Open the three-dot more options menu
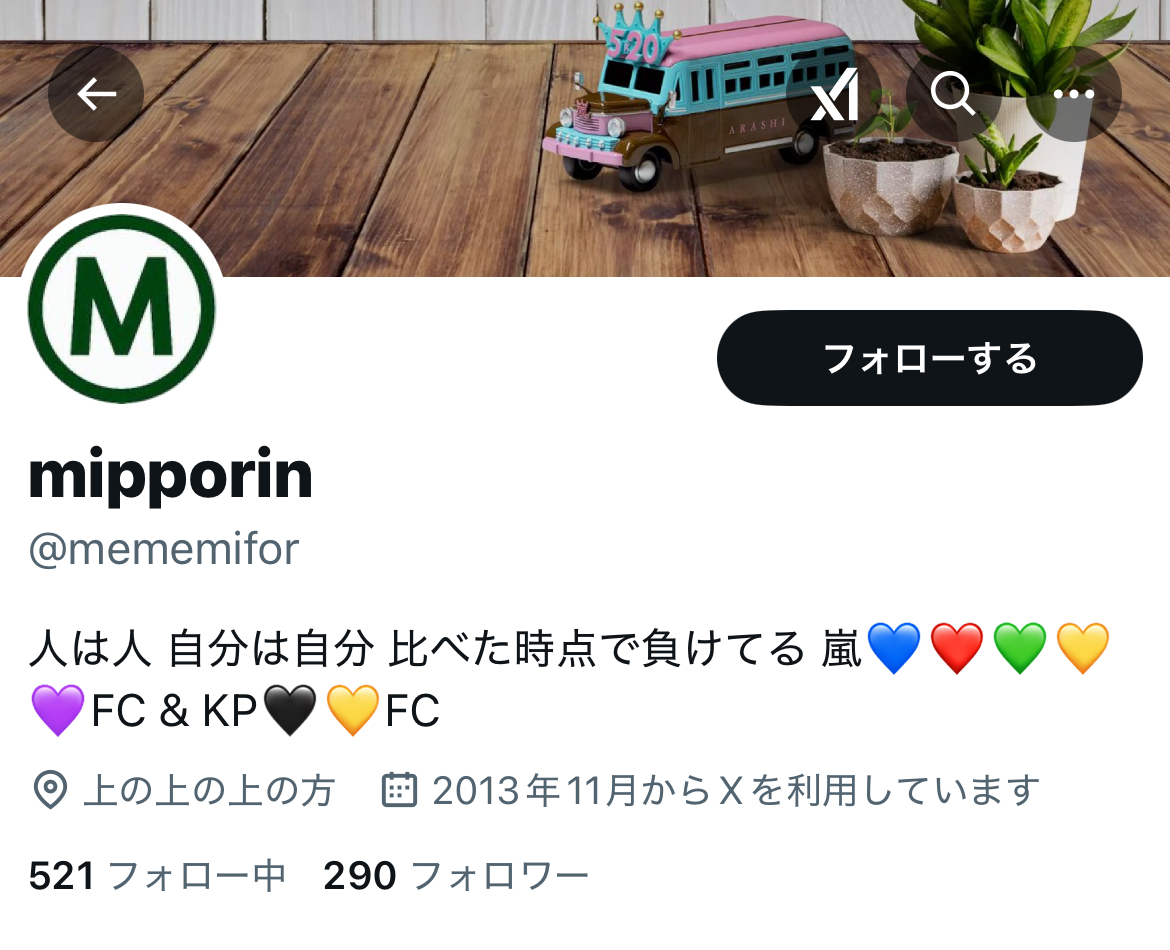This screenshot has height=950, width=1170. (x=1074, y=94)
